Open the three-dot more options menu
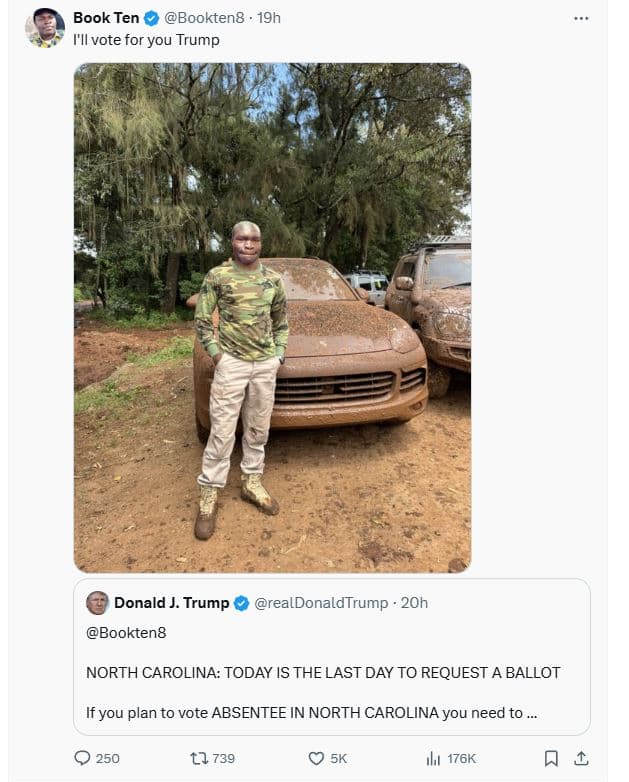The image size is (629, 782). 581,18
